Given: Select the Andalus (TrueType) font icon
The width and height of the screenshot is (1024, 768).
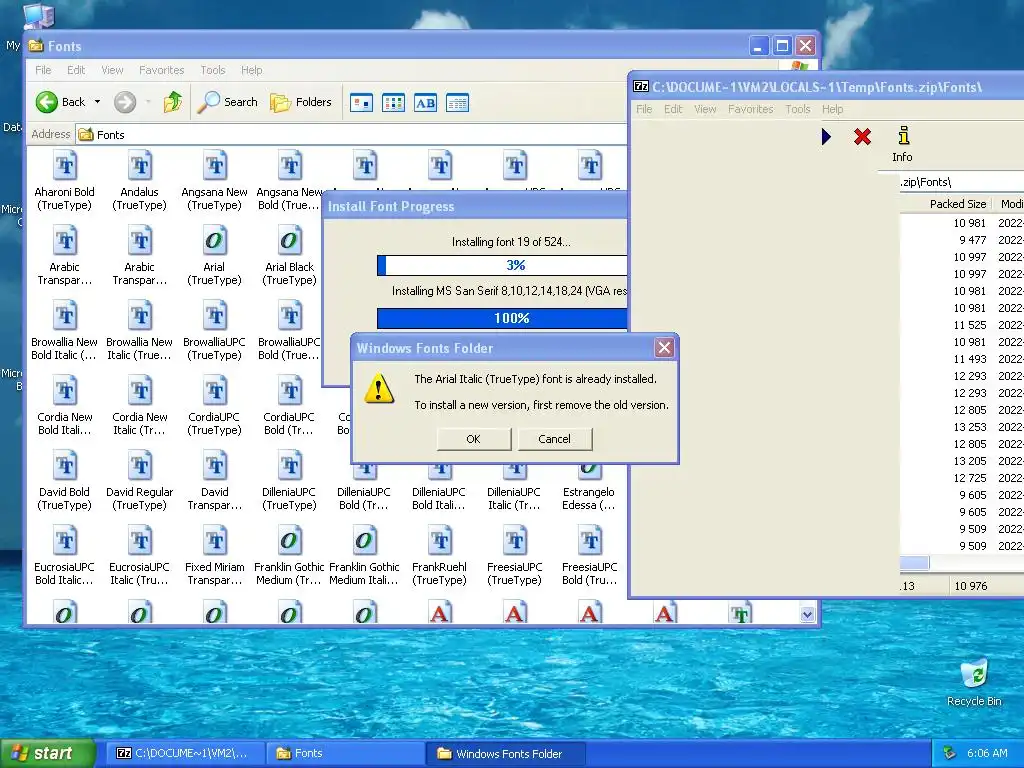Looking at the screenshot, I should pyautogui.click(x=140, y=180).
